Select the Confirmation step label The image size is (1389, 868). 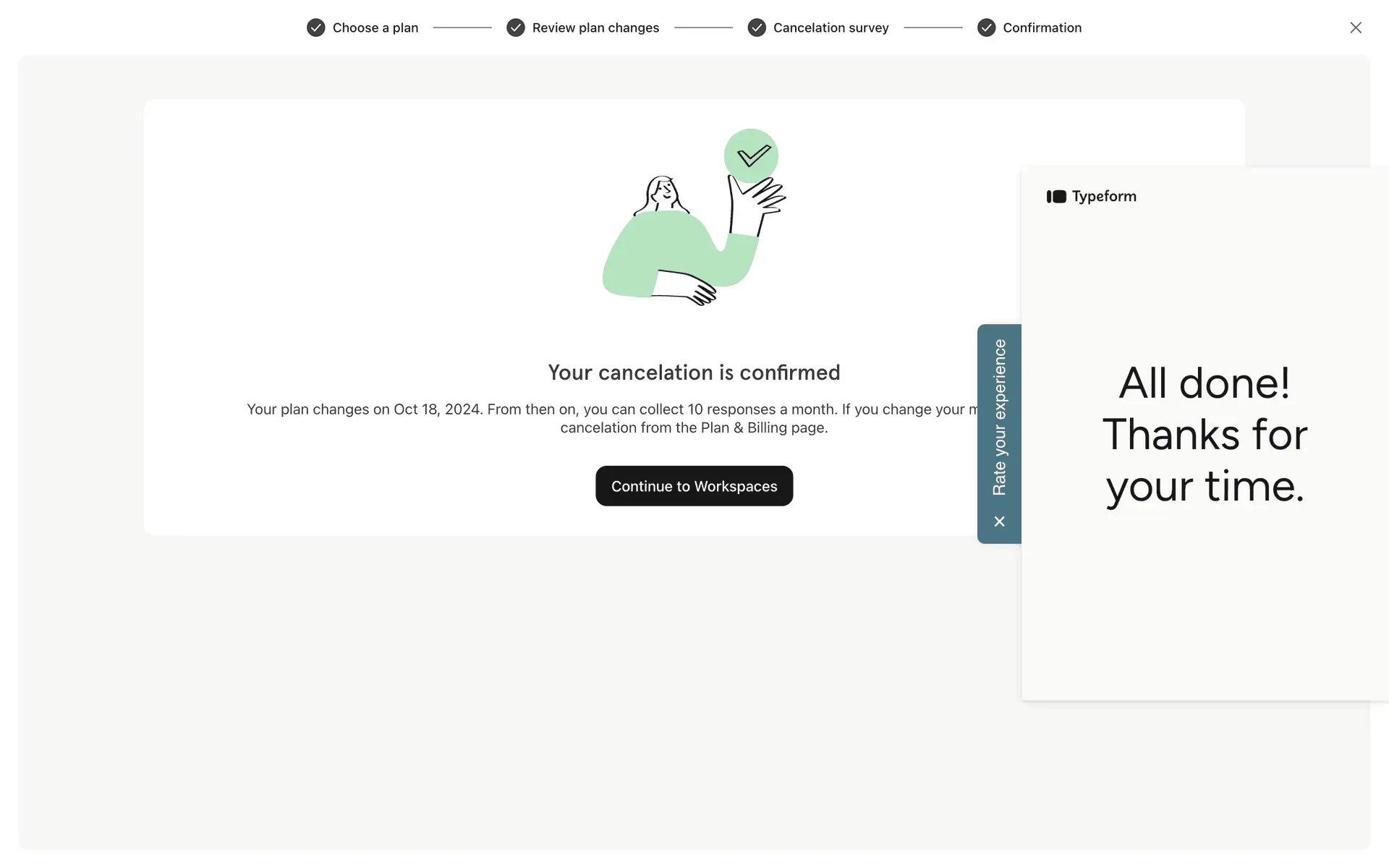(1042, 27)
